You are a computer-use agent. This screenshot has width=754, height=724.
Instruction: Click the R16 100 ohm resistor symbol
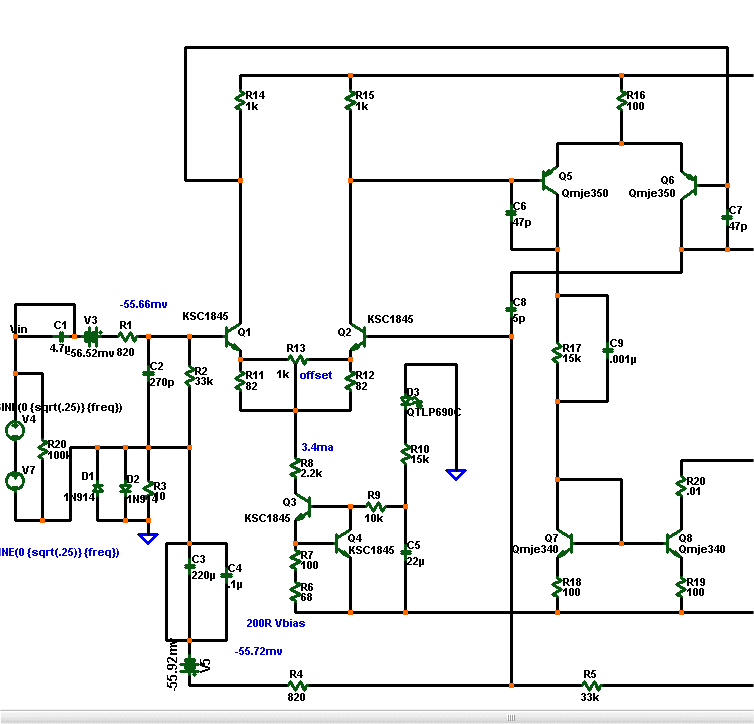pos(621,100)
